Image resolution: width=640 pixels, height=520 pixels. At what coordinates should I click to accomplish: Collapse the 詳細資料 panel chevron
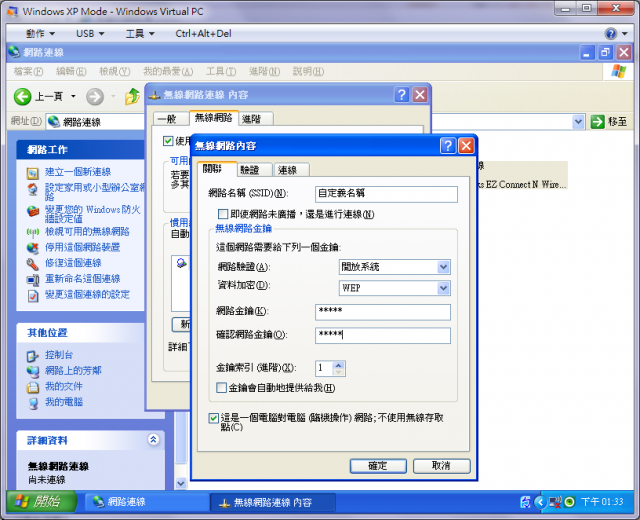tap(153, 440)
